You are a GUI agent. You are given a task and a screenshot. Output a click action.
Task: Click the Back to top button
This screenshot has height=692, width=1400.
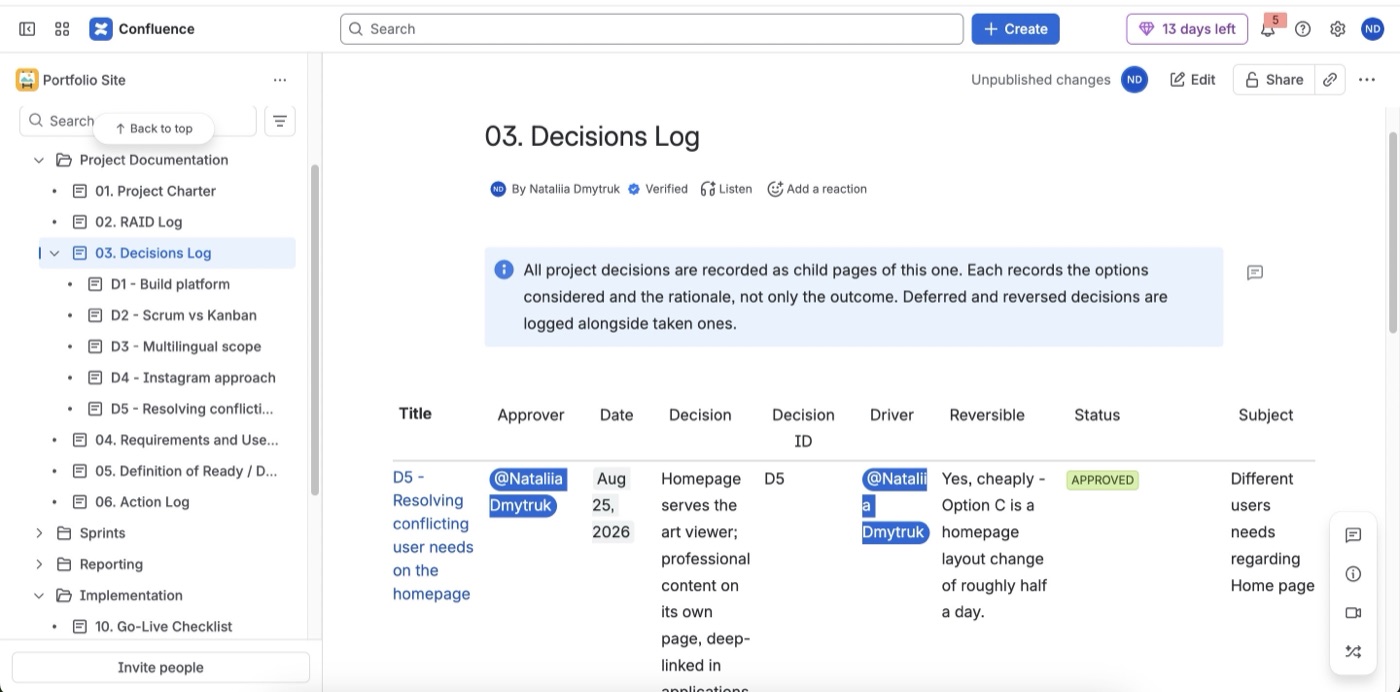154,128
